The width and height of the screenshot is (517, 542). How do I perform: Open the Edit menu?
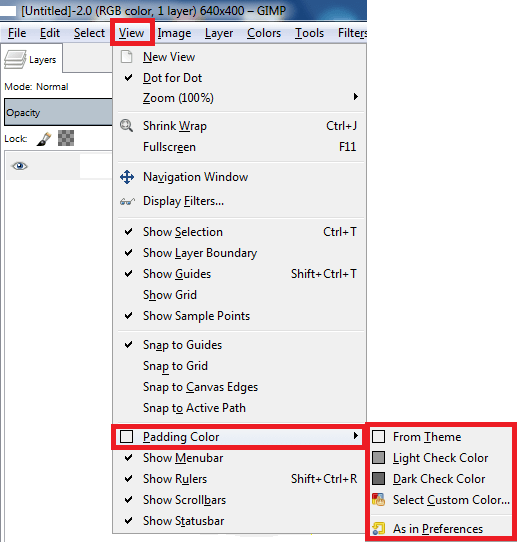[50, 33]
